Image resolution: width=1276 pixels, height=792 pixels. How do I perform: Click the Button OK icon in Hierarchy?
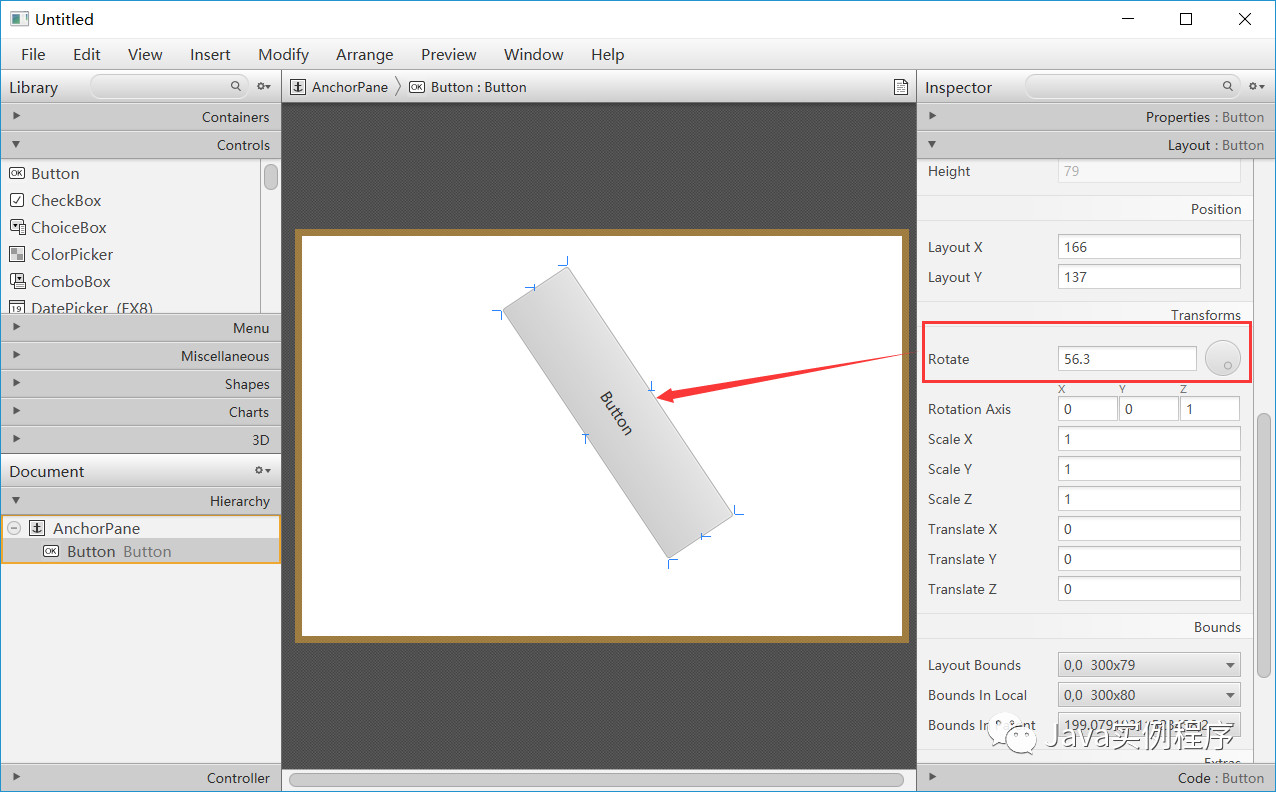(51, 551)
